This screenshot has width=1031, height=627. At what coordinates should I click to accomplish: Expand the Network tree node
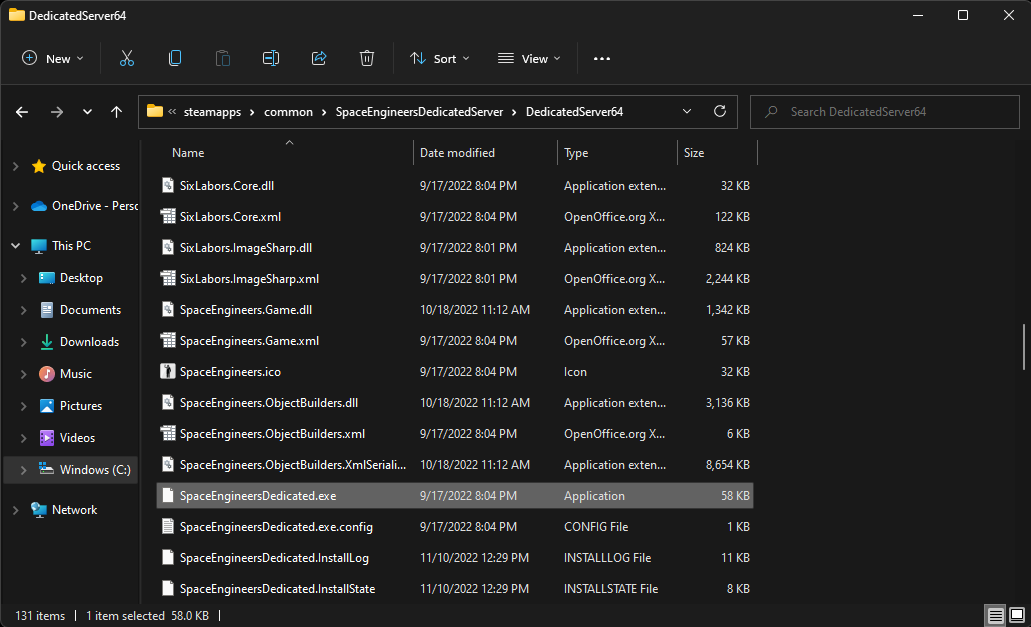click(16, 510)
